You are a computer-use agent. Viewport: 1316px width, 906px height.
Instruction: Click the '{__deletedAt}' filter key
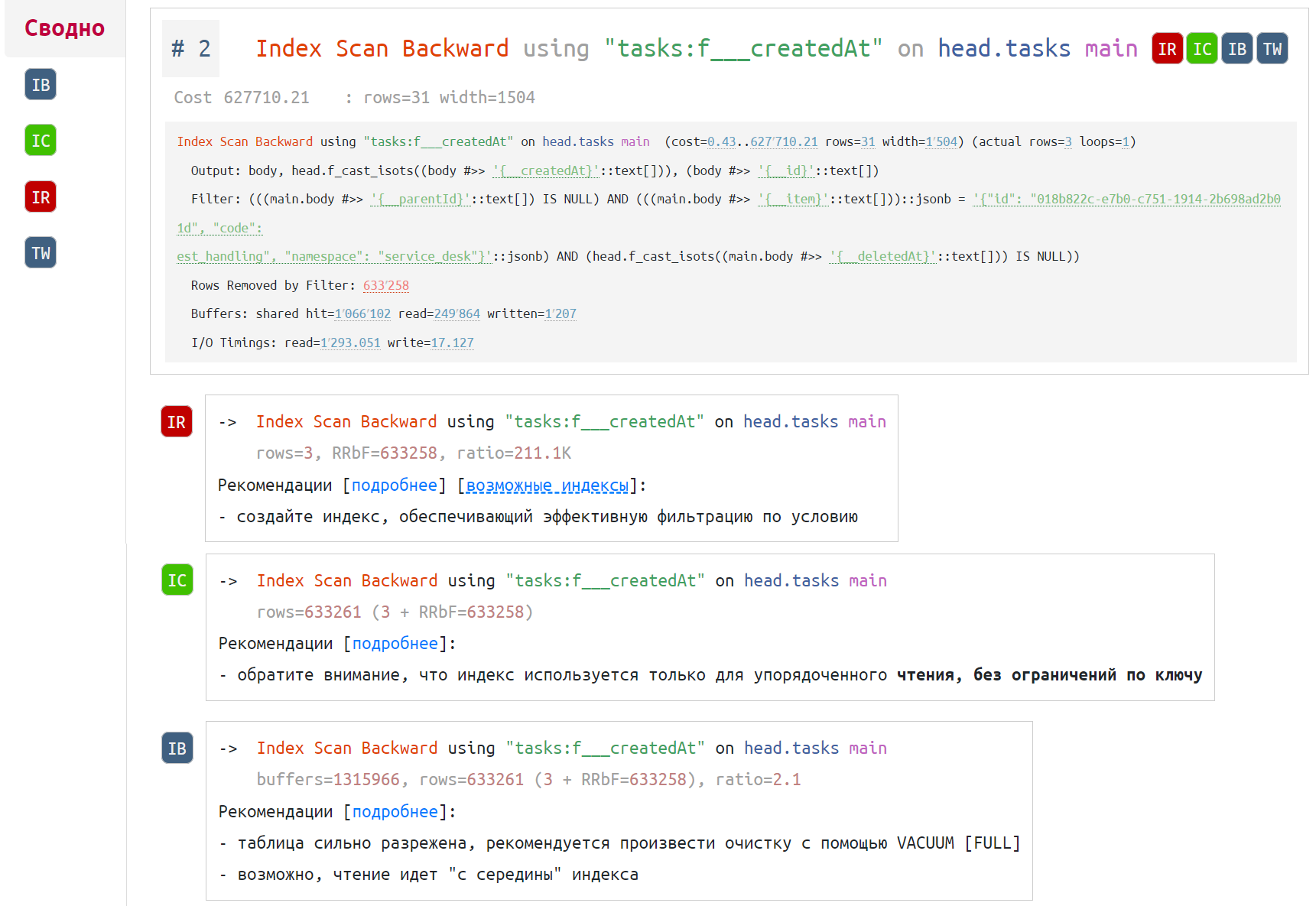coord(883,256)
